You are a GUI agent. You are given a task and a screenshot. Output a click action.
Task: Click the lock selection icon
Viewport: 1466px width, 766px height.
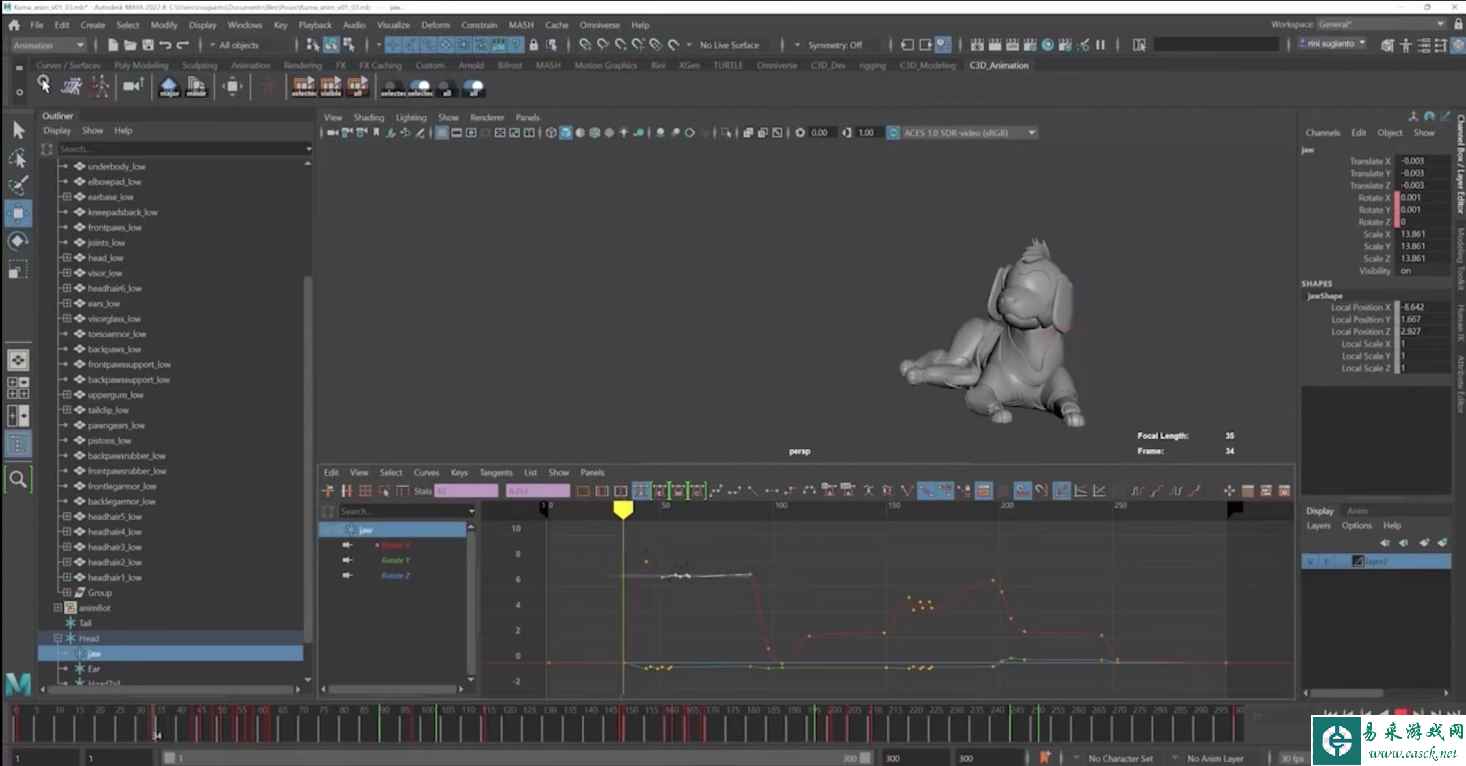[534, 45]
